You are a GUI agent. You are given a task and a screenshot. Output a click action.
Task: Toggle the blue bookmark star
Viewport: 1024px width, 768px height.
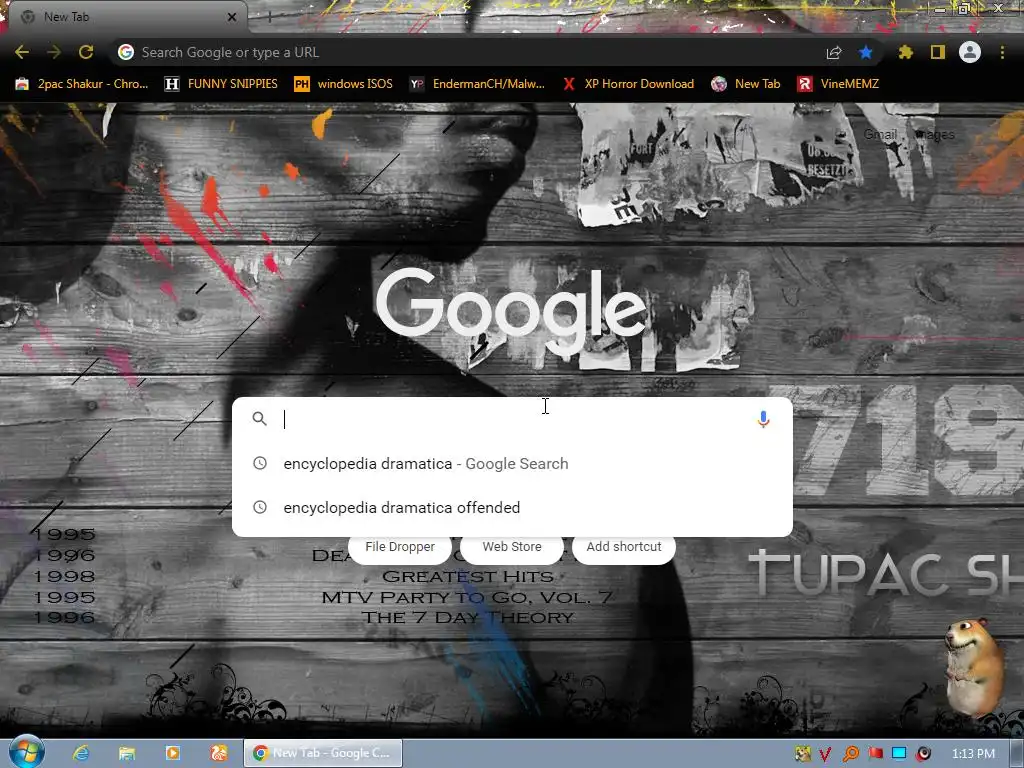click(865, 52)
